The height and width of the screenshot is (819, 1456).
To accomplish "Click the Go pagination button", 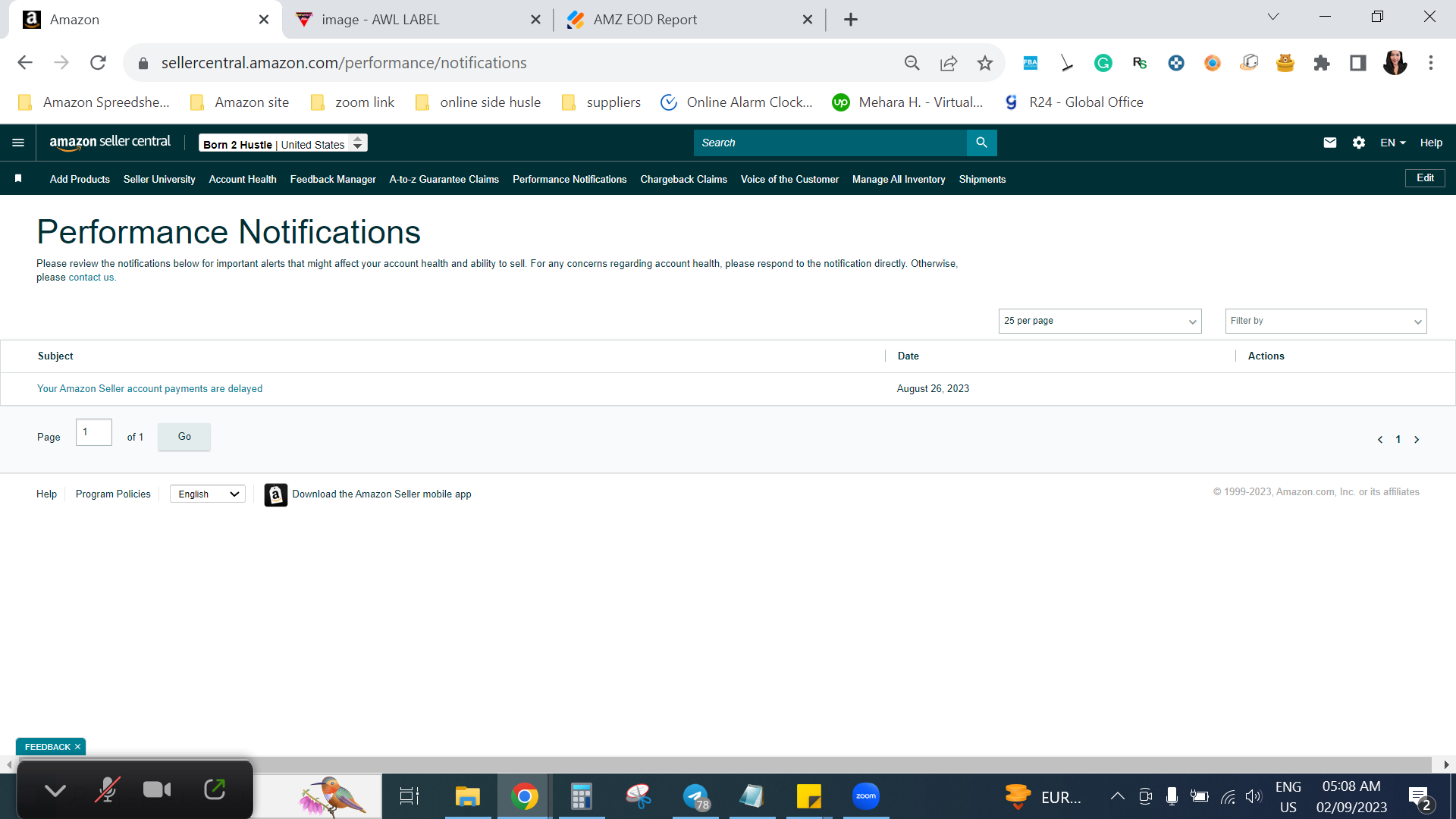I will point(184,437).
